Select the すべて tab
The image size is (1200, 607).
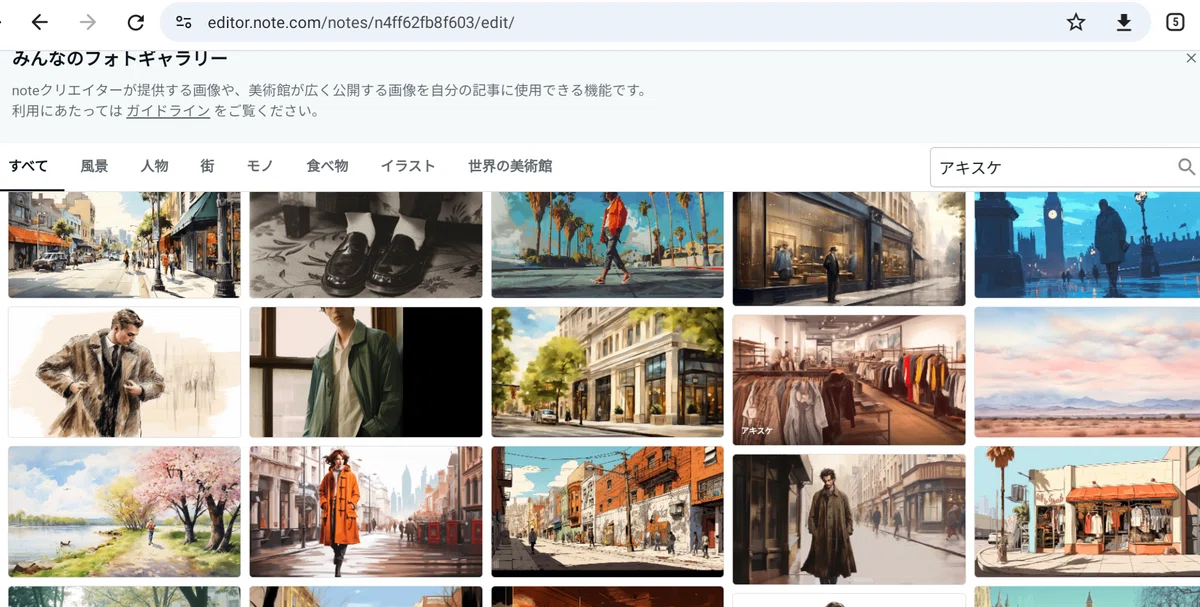(29, 166)
